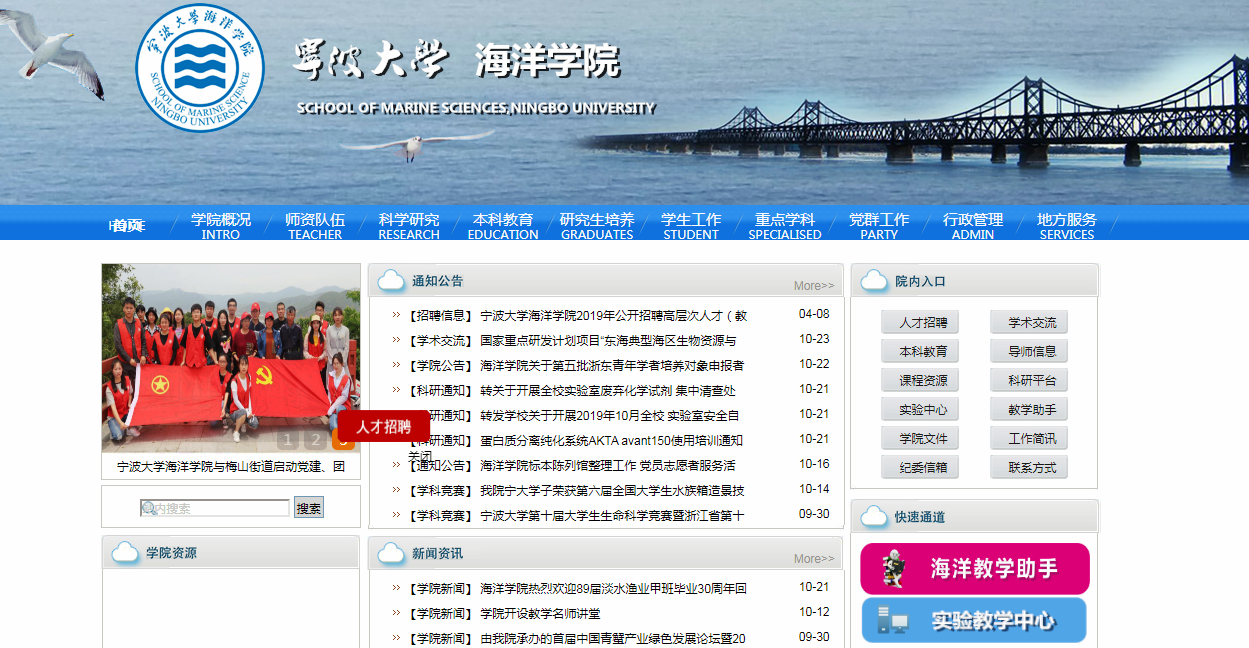
Task: Click the cloud icon beside 通知公告
Action: point(391,281)
